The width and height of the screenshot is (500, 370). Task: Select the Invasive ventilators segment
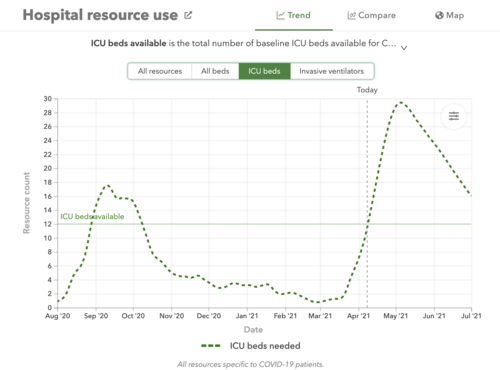click(x=332, y=71)
